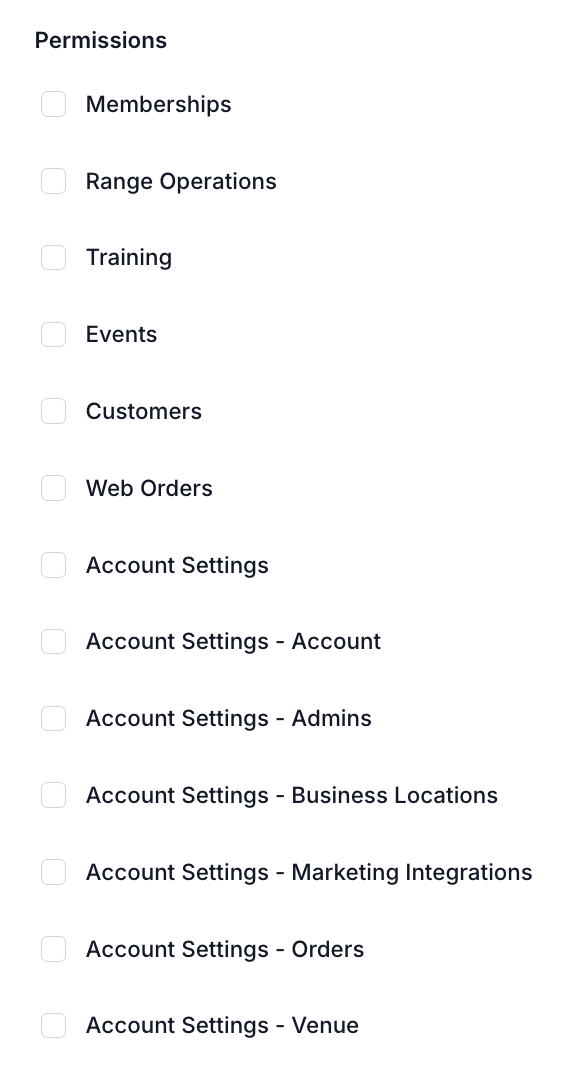Screen dimensions: 570x1068
Task: Enable the Account Settings checkbox
Action: coord(53,565)
